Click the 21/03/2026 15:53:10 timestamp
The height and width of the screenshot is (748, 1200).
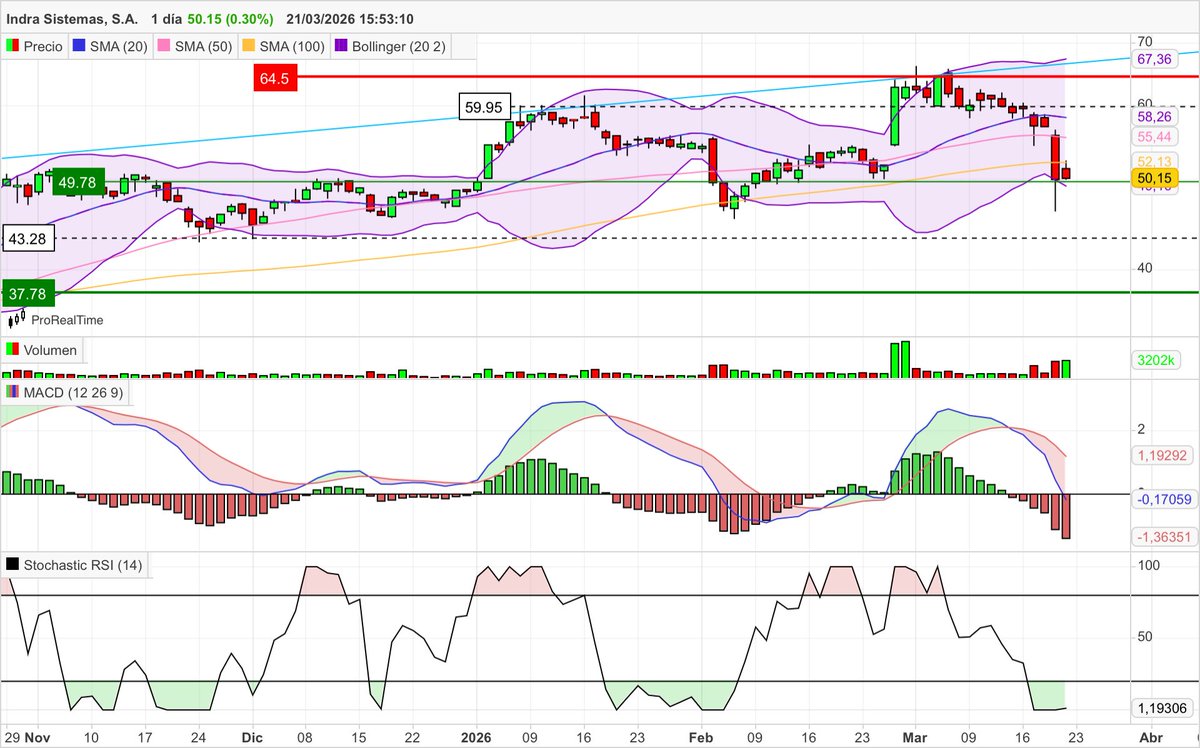[x=350, y=19]
